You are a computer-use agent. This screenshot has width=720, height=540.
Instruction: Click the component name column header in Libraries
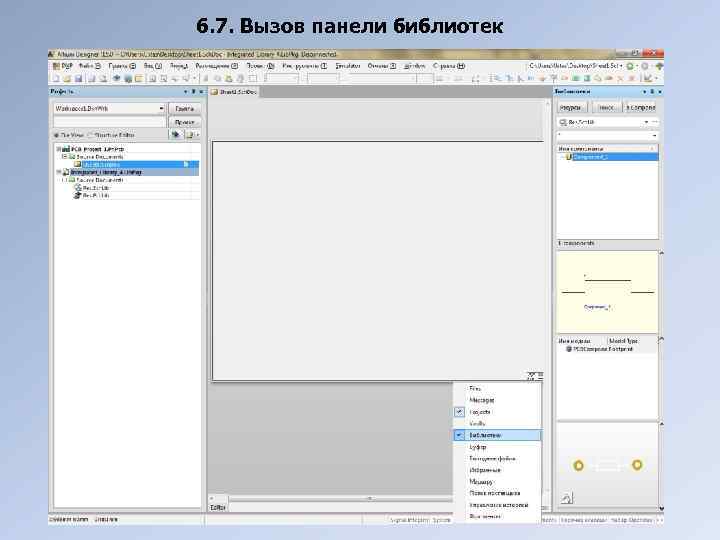click(607, 149)
